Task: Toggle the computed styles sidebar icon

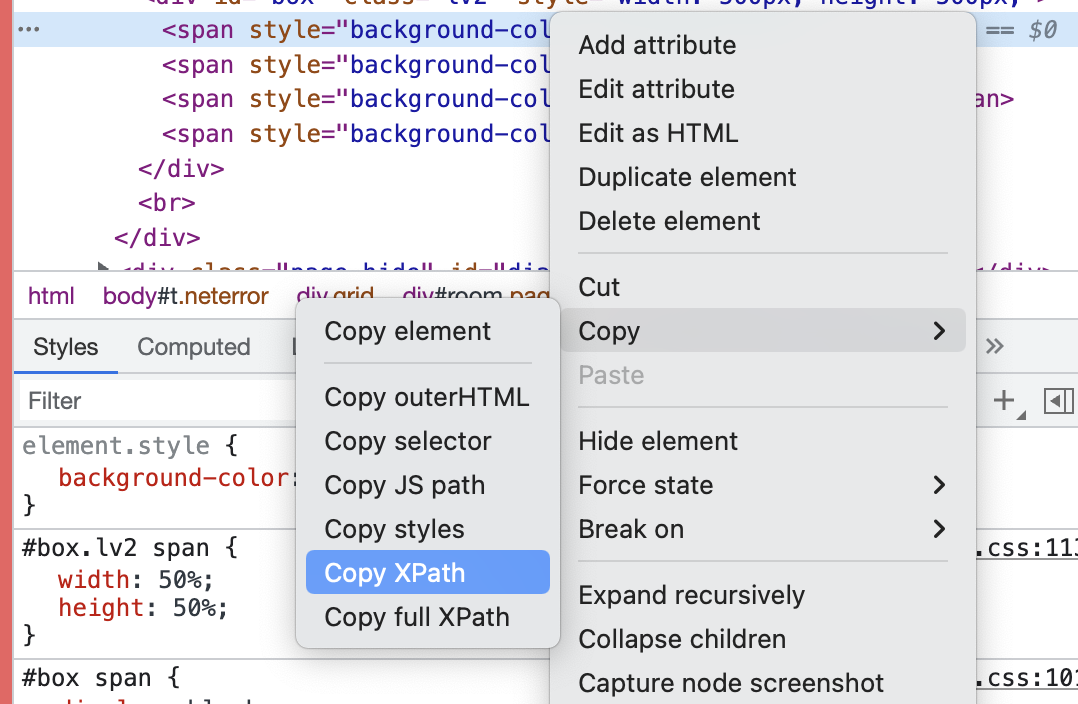Action: coord(1058,401)
